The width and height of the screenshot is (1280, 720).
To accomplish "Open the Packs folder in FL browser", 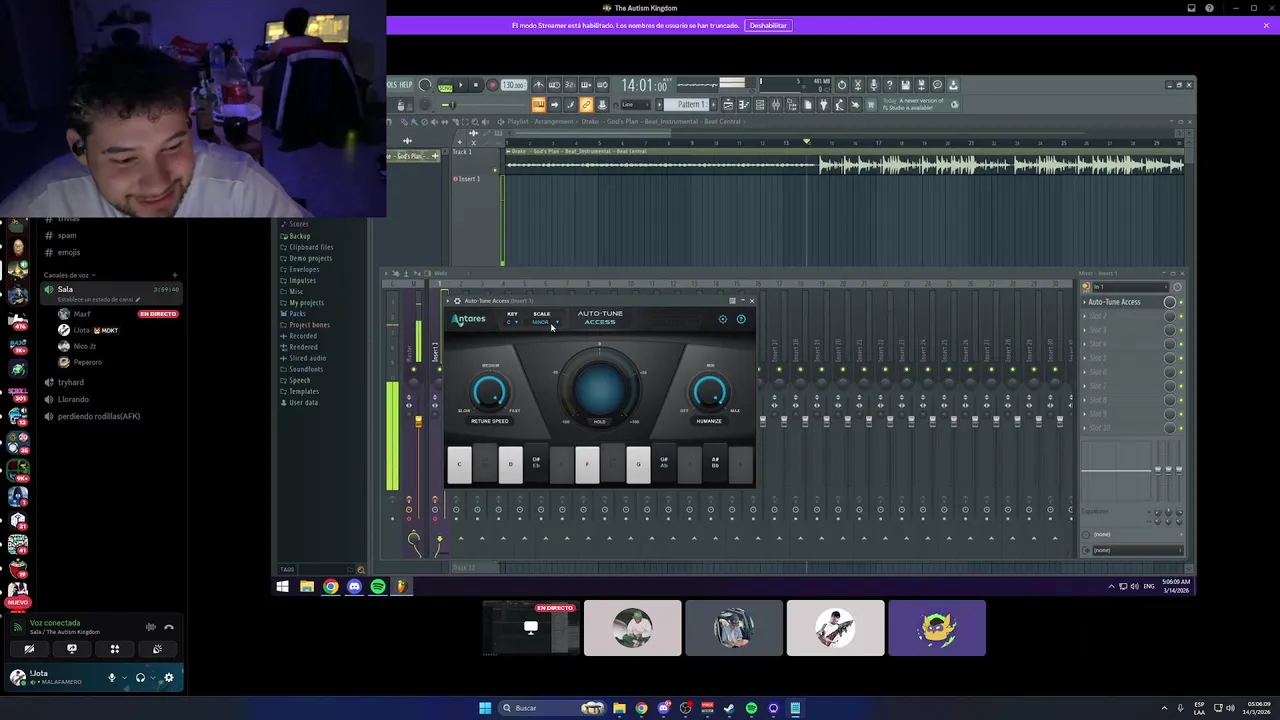I will [297, 314].
